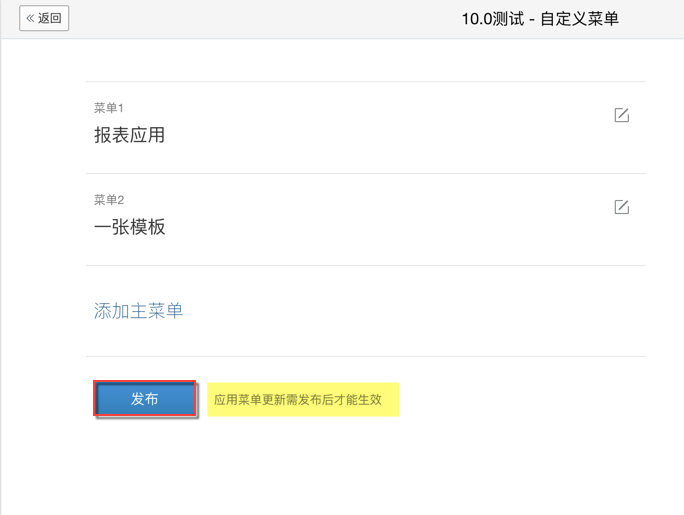Click the 菜单1 label
The height and width of the screenshot is (515, 684).
(108, 108)
